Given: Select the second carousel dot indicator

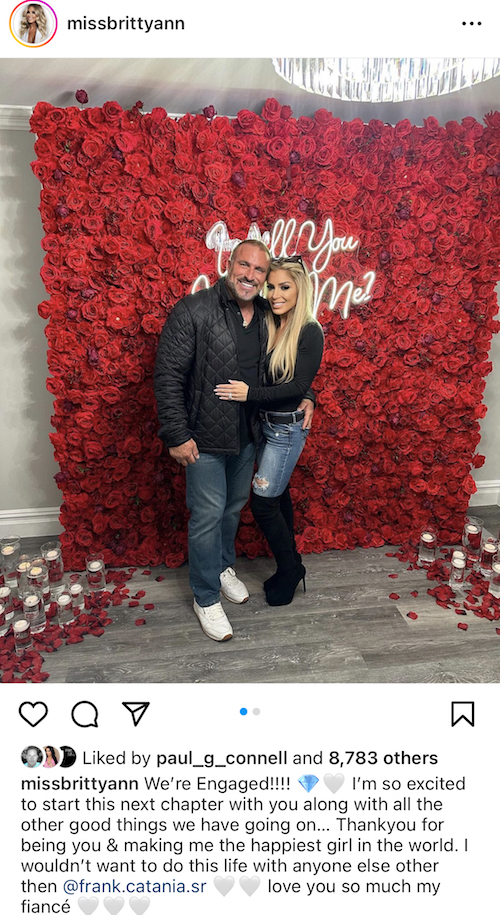Looking at the screenshot, I should [x=256, y=711].
